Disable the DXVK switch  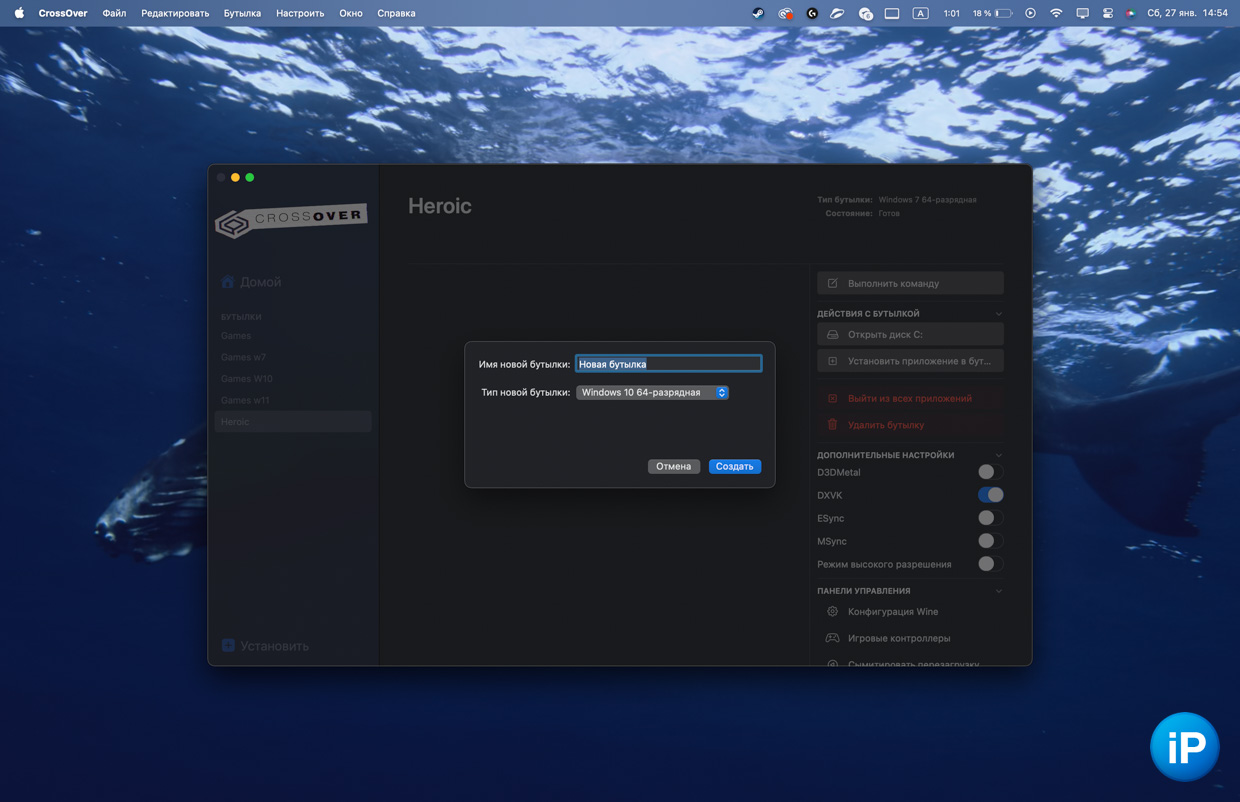click(x=990, y=495)
